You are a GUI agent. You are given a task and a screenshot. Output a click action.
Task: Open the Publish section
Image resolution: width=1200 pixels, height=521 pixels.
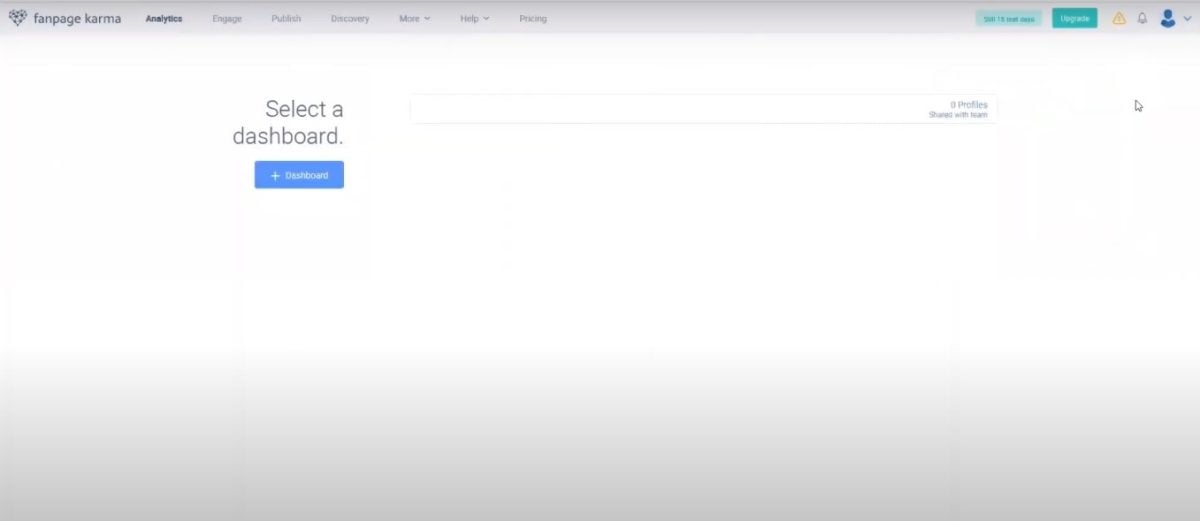[286, 19]
